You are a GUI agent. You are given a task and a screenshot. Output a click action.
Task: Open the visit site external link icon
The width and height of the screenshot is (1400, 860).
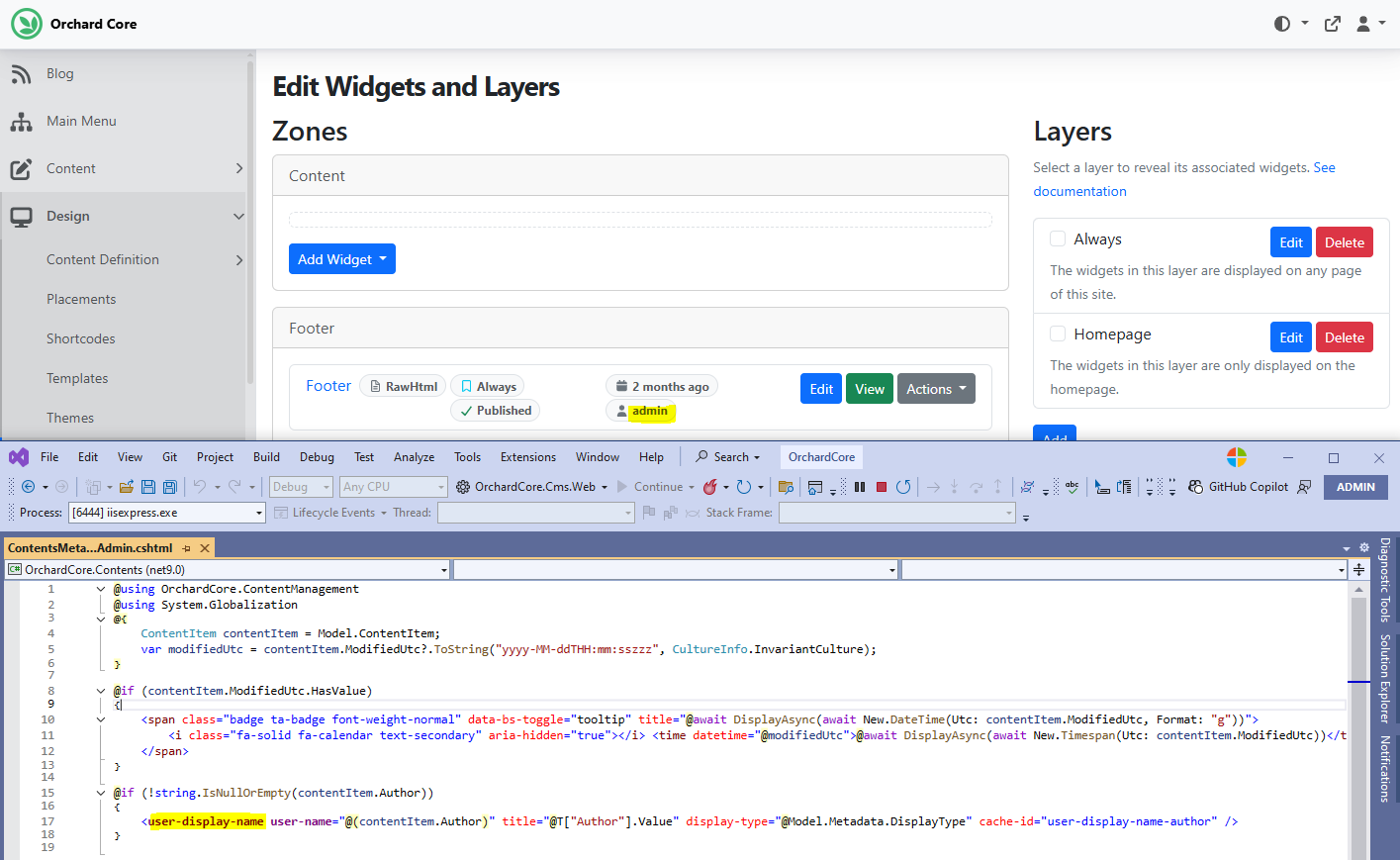click(1333, 24)
